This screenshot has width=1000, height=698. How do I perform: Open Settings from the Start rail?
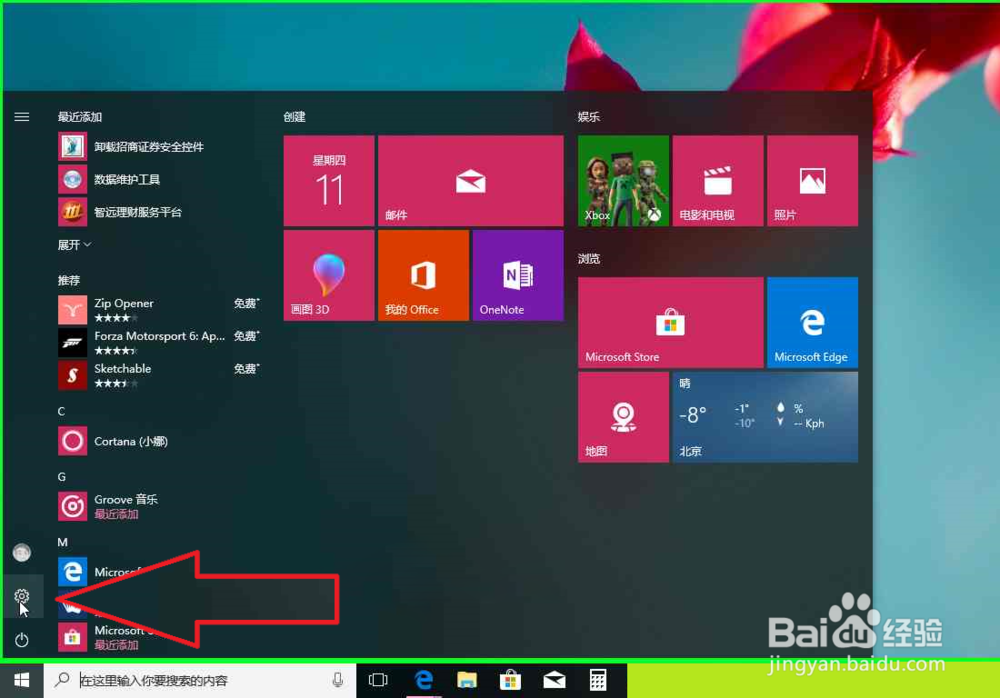(x=21, y=596)
